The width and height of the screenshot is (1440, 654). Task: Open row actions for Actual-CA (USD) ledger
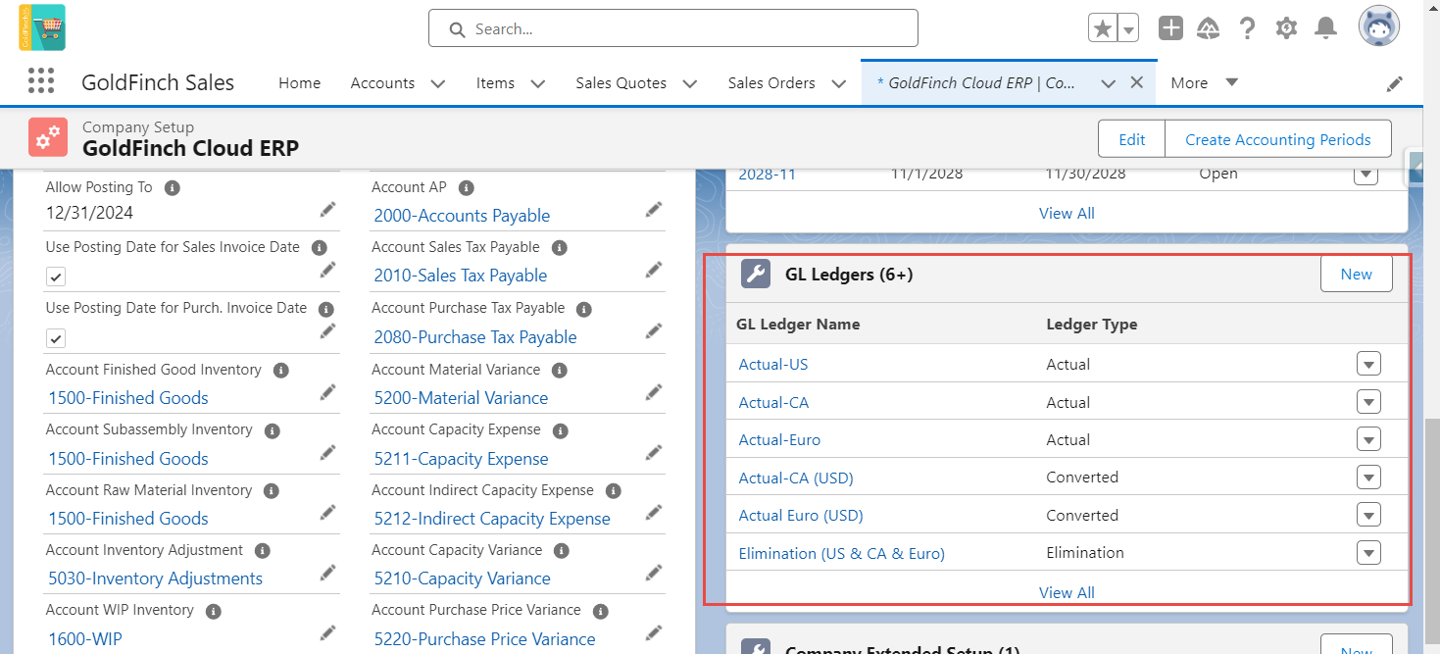(1368, 477)
